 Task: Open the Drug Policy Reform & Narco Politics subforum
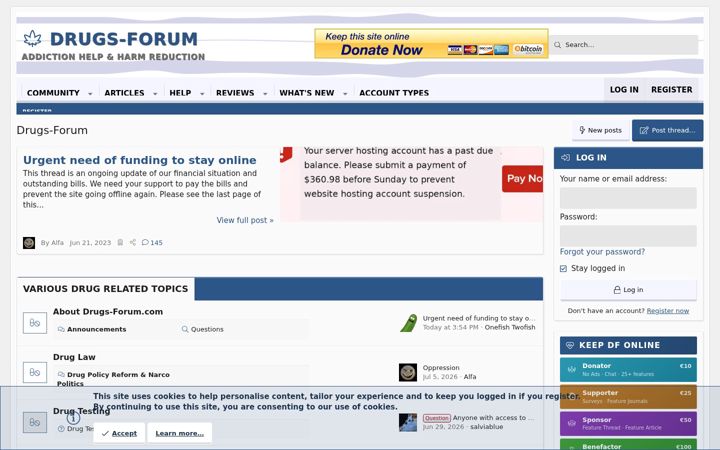tap(113, 379)
